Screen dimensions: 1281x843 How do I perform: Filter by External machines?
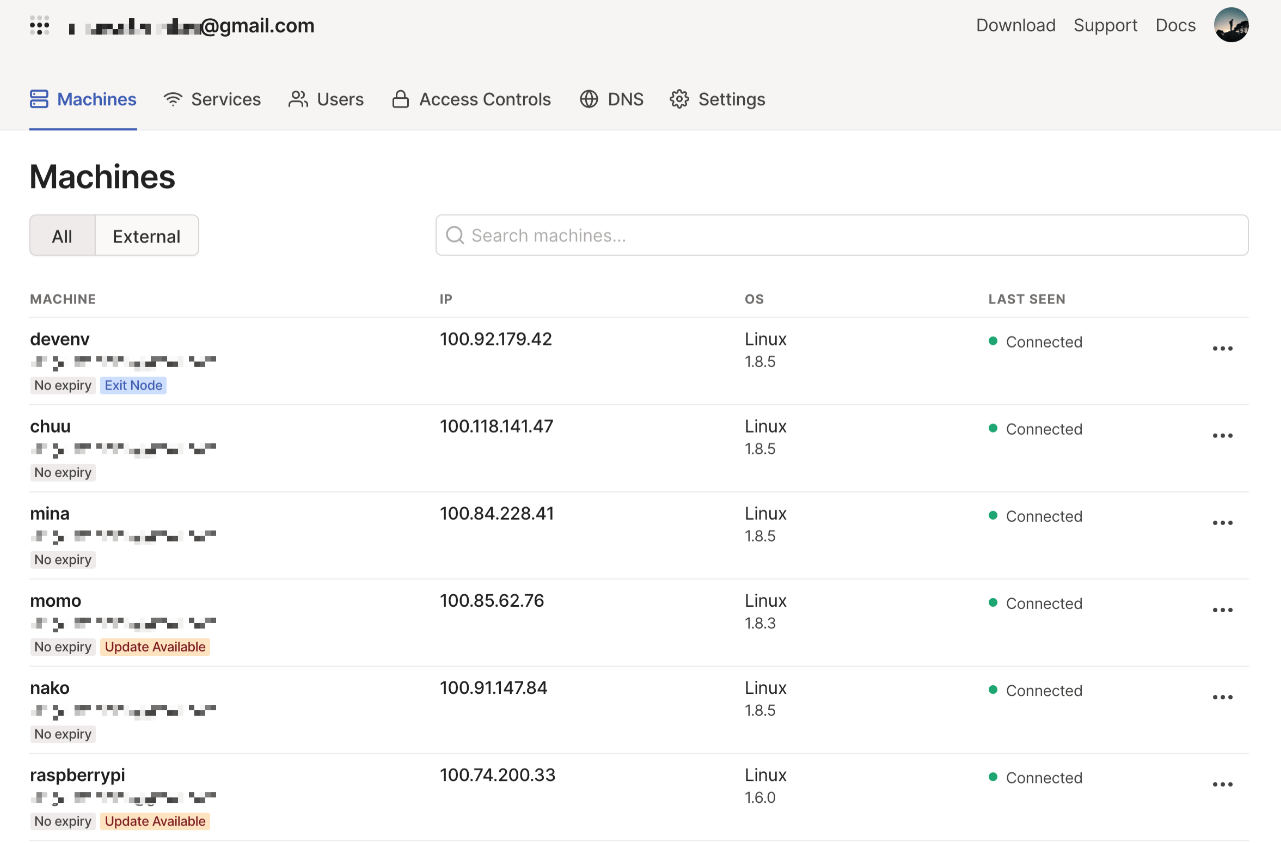147,236
